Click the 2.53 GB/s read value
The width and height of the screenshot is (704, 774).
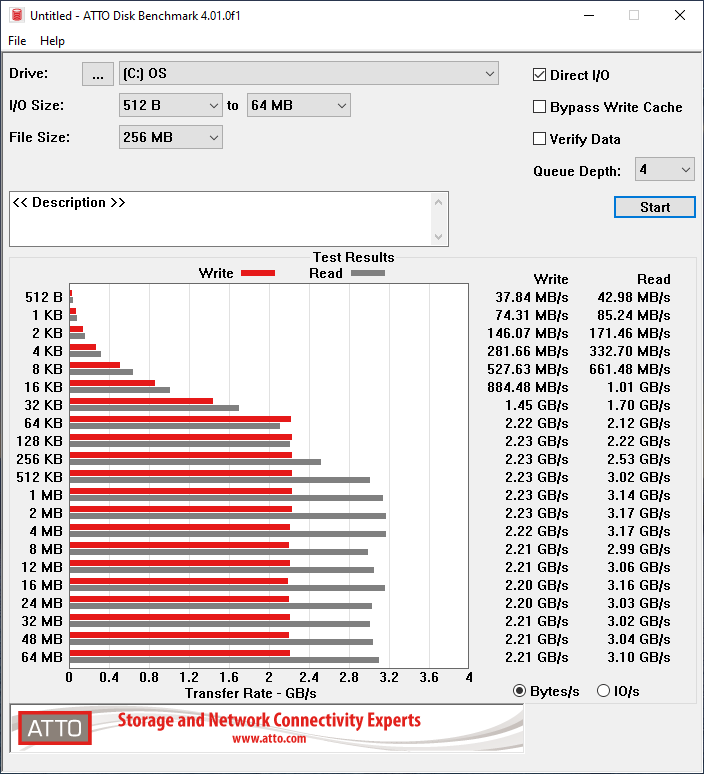pos(639,459)
